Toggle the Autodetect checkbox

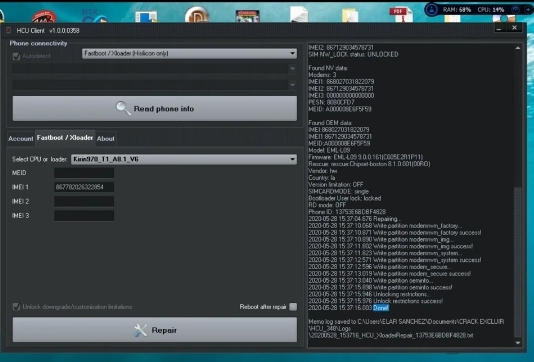tap(16, 56)
